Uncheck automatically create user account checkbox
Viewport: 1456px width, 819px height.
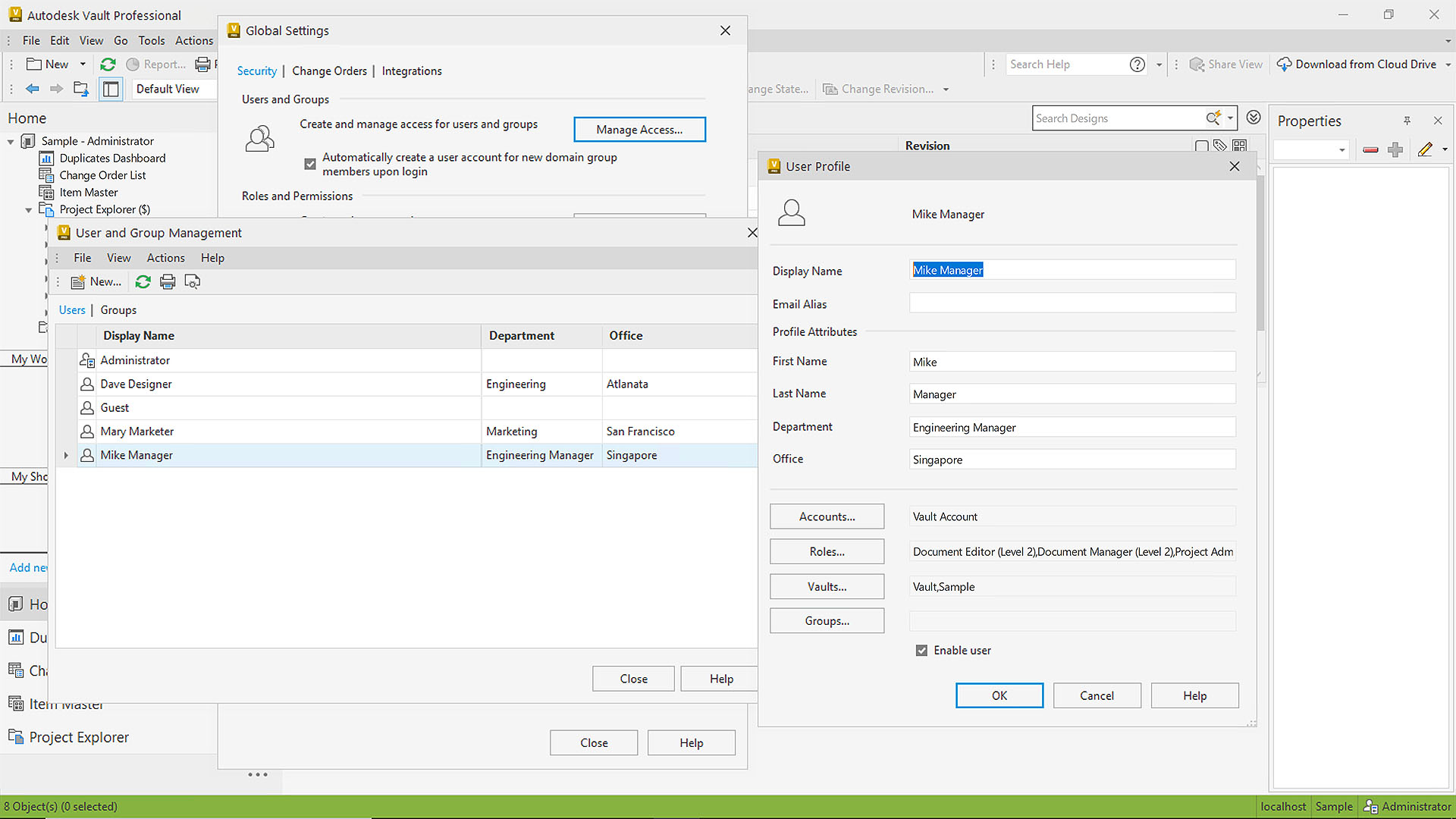(310, 164)
